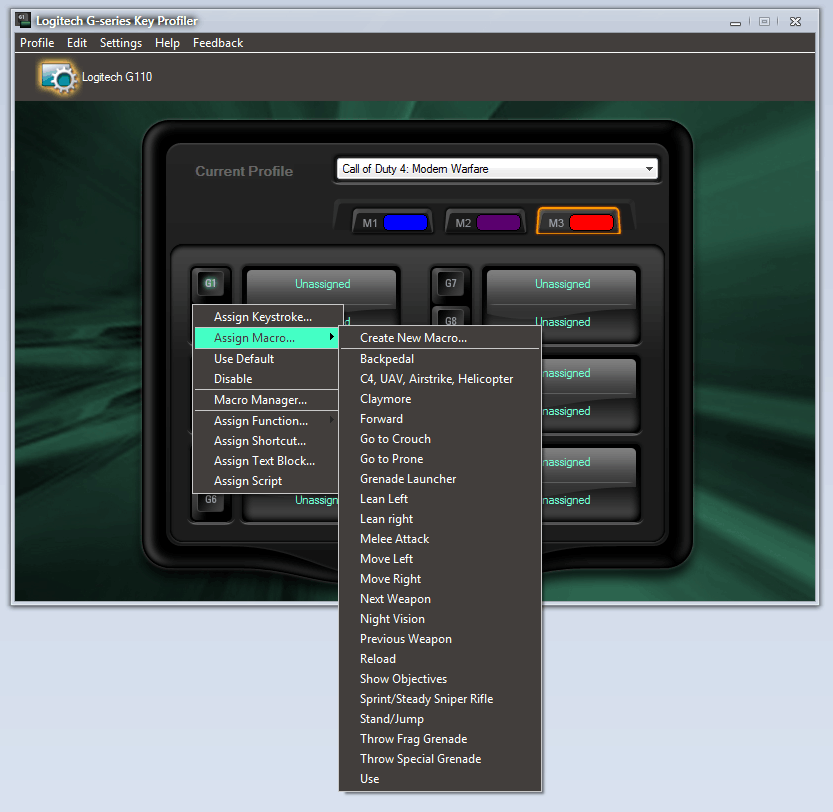Open the Help menu
833x812 pixels.
pos(167,43)
